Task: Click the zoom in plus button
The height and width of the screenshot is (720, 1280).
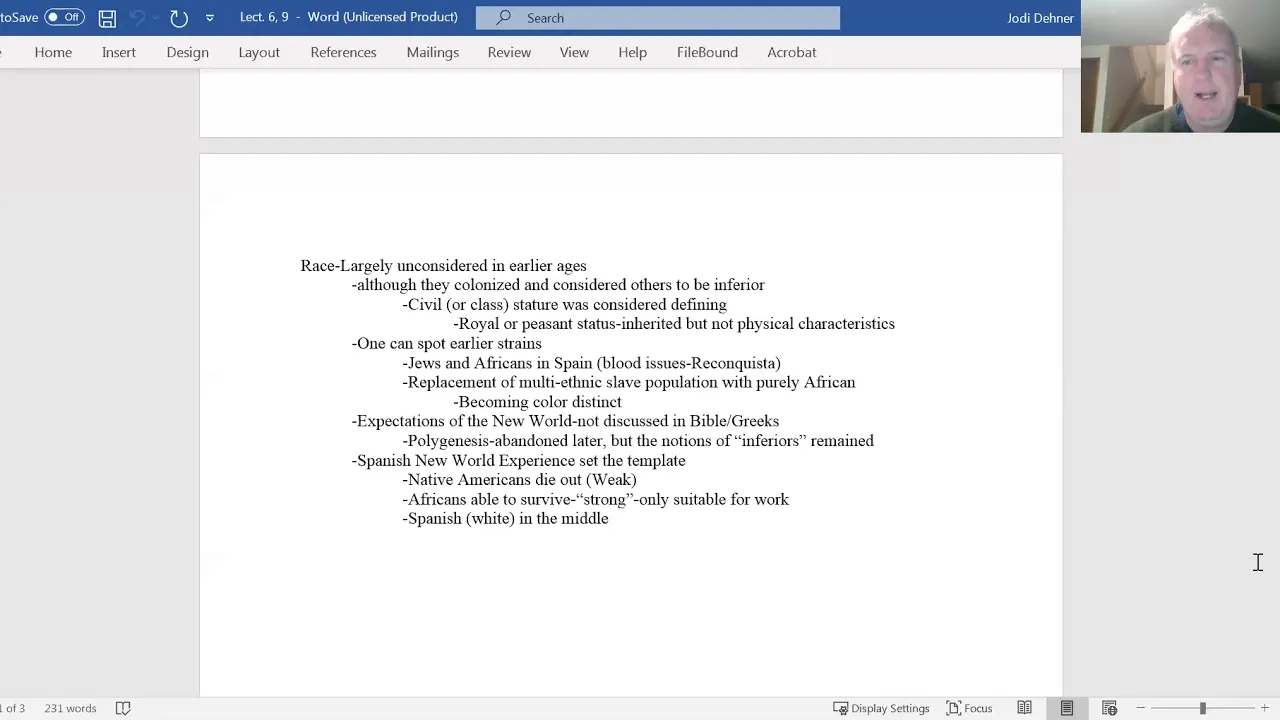Action: tap(1264, 708)
